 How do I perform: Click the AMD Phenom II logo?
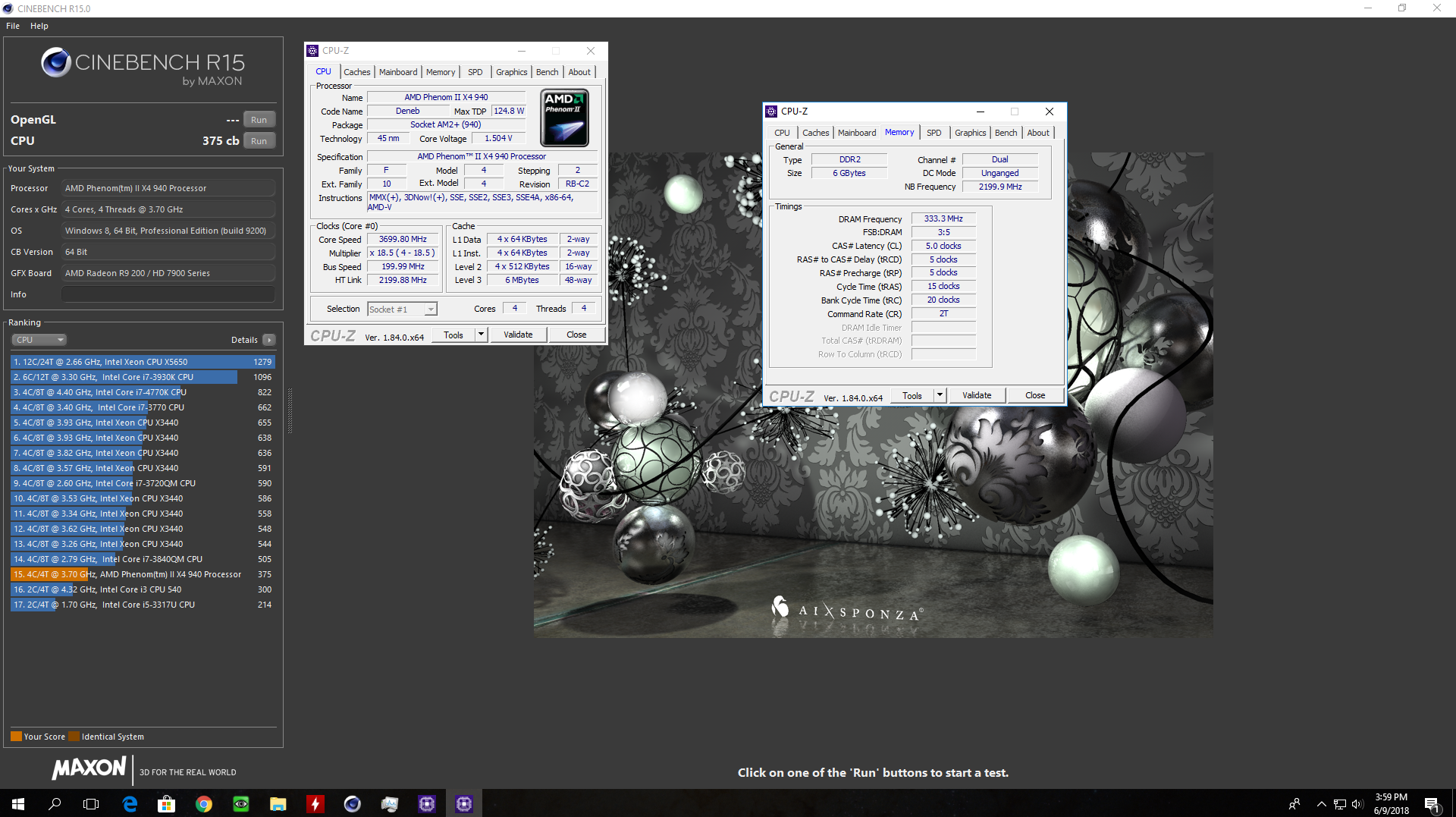[565, 118]
